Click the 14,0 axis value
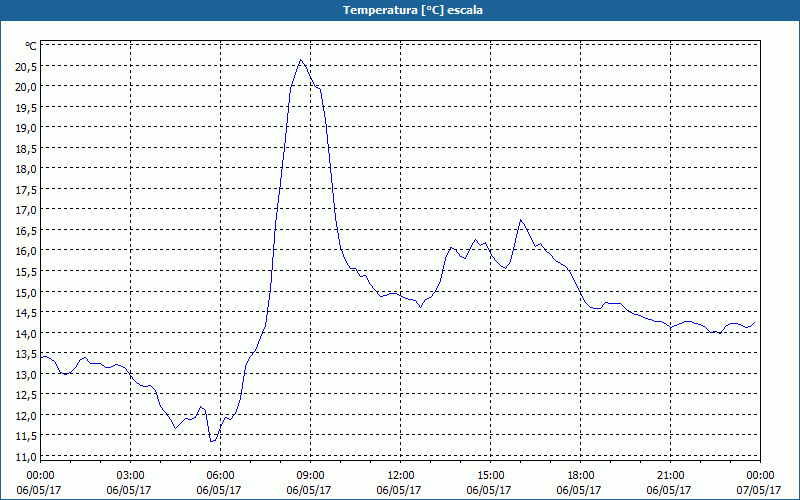The width and height of the screenshot is (800, 500). [x=26, y=334]
